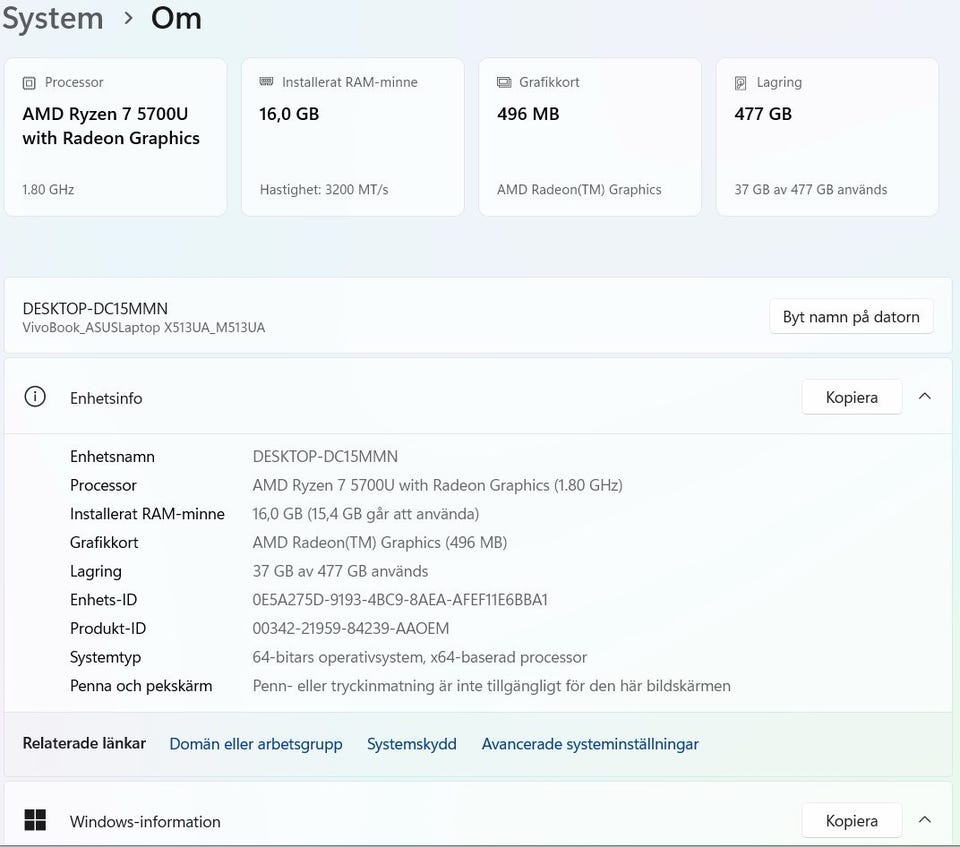Select the Lagring card showing 477 GB
The width and height of the screenshot is (960, 847).
(827, 137)
